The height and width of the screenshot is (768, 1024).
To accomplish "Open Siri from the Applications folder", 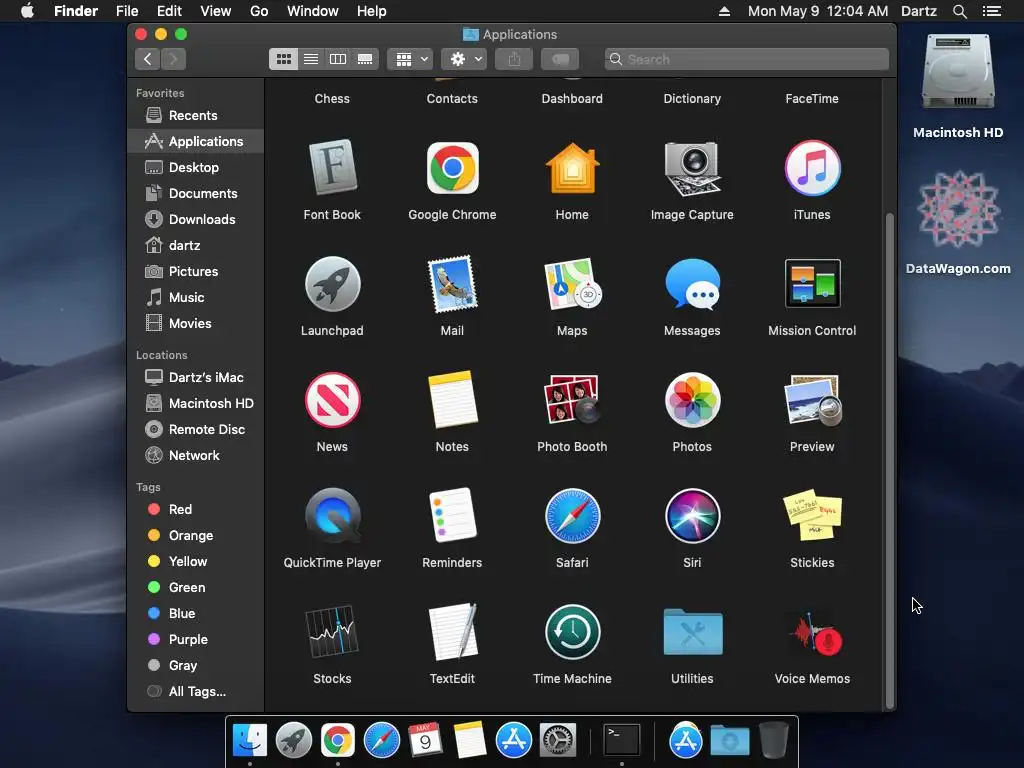I will [x=692, y=515].
